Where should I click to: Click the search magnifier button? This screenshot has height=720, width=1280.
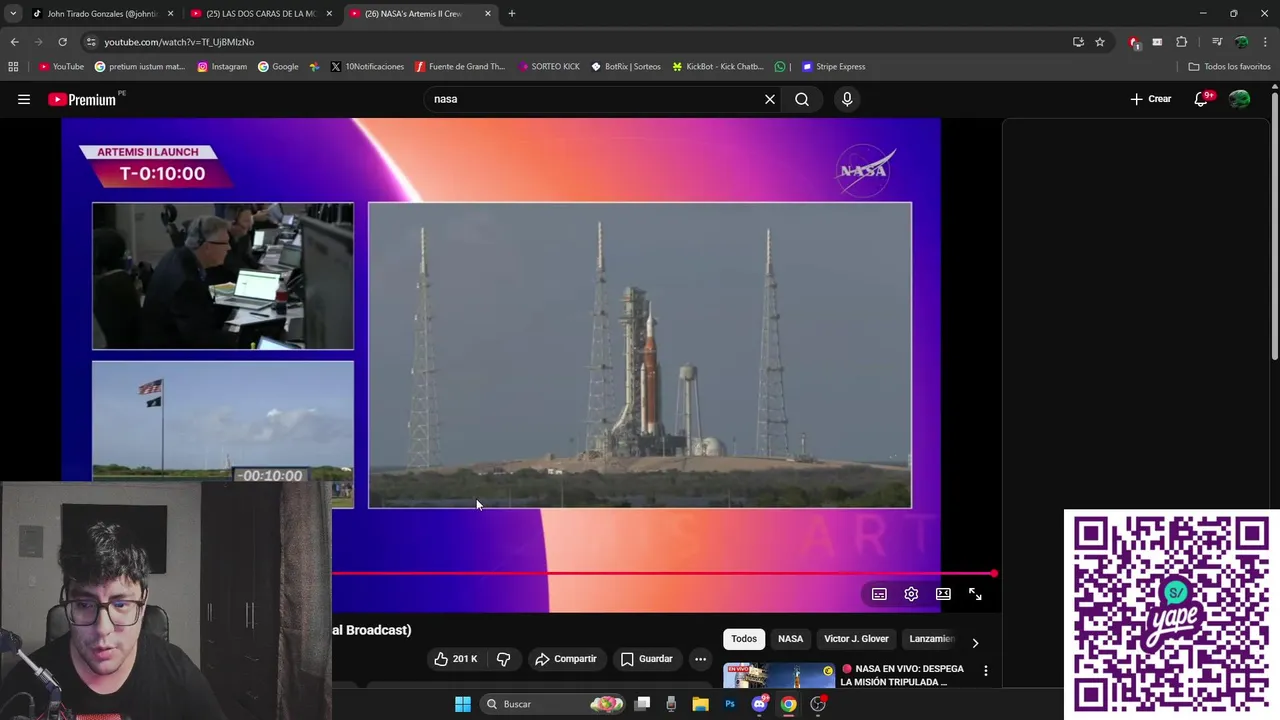click(x=802, y=99)
